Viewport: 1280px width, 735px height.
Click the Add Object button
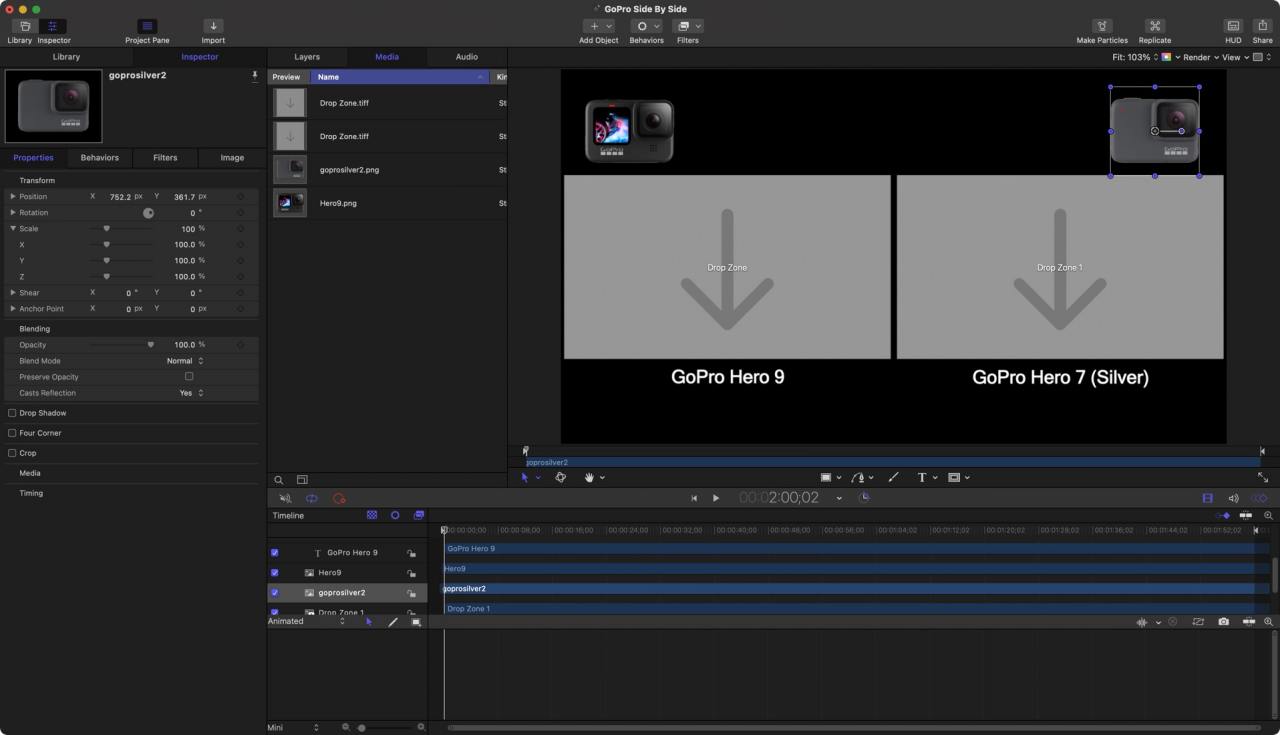tap(599, 26)
